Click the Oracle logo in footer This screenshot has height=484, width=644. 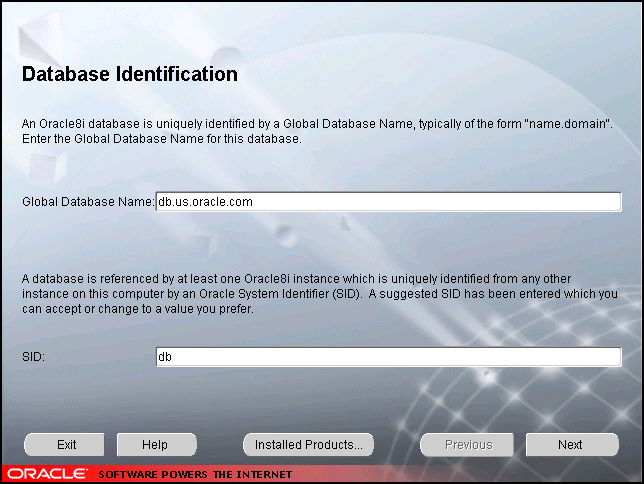pos(48,474)
